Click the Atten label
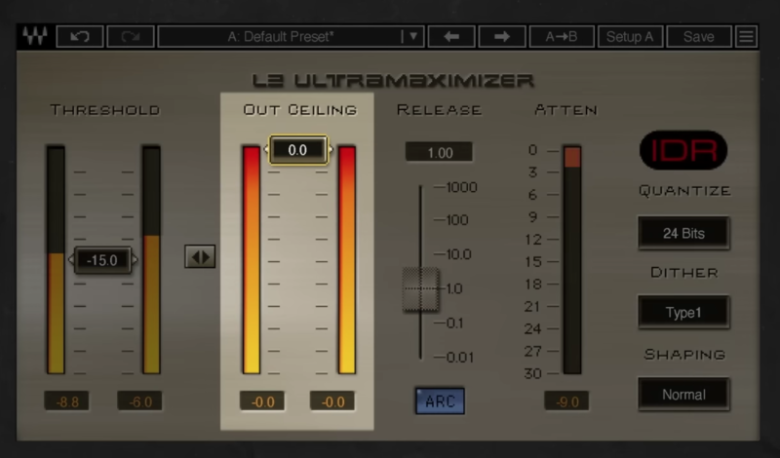The image size is (780, 458). (566, 110)
